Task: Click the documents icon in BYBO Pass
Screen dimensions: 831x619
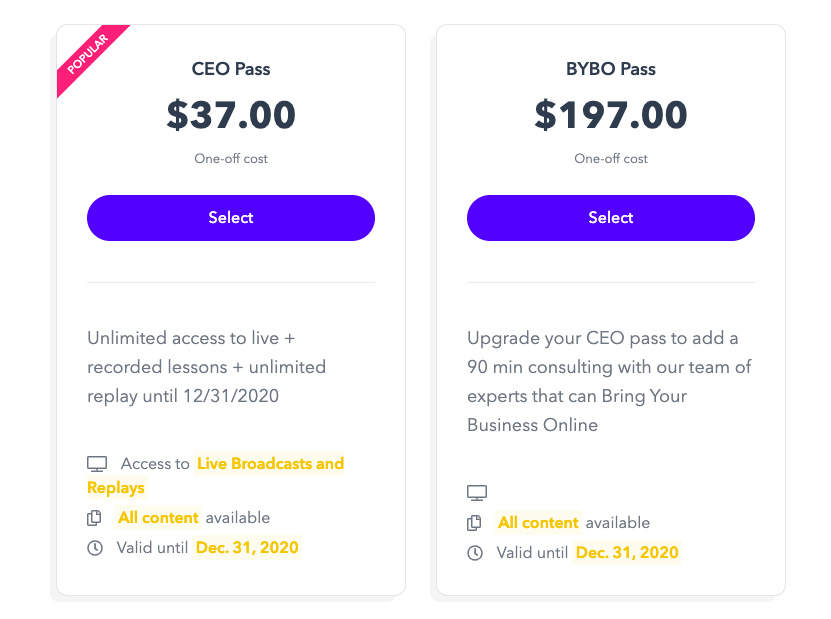Action: click(x=475, y=523)
